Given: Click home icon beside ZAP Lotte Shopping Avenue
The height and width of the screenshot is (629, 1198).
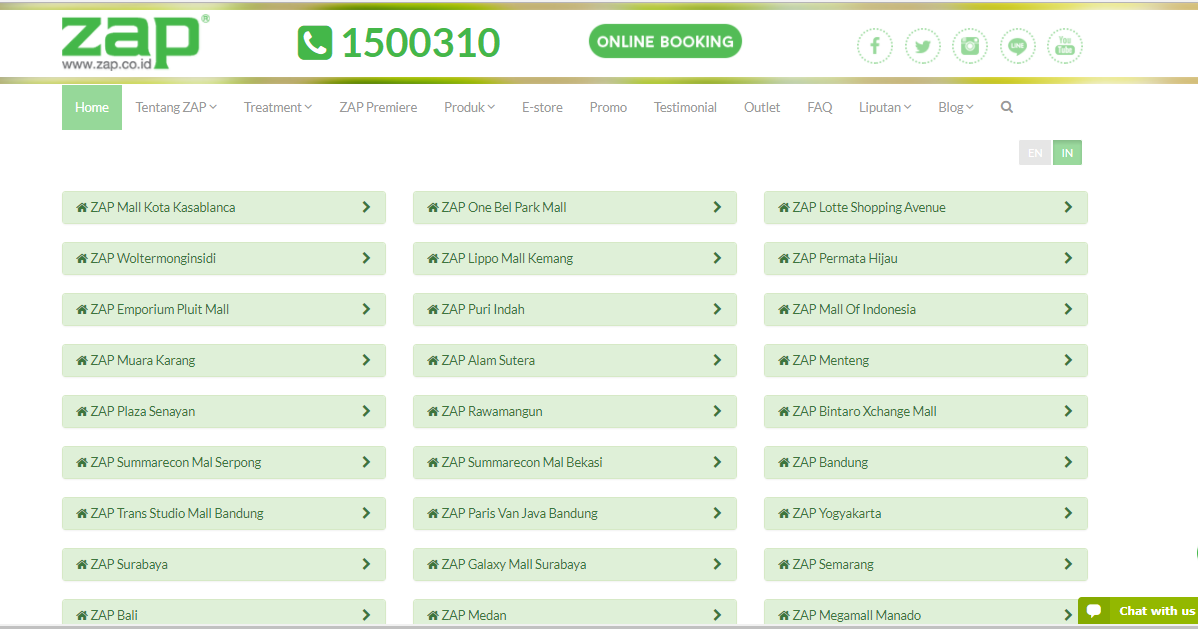Looking at the screenshot, I should click(783, 207).
